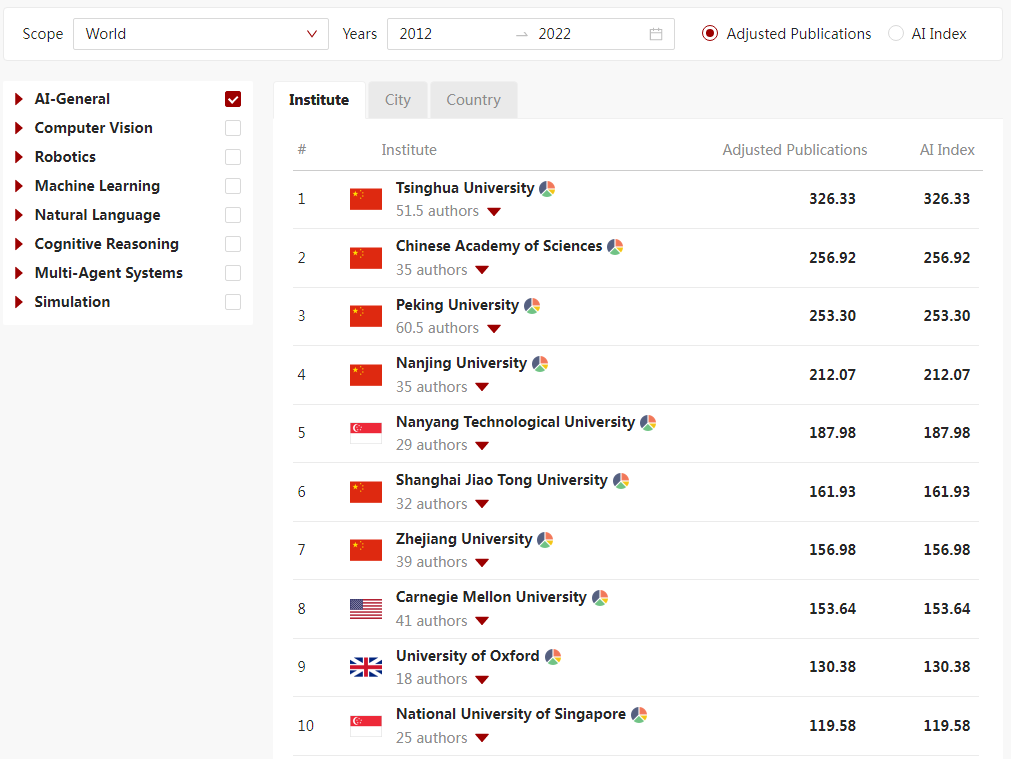This screenshot has width=1011, height=759.
Task: Click the calendar icon in Years field
Action: pyautogui.click(x=656, y=34)
